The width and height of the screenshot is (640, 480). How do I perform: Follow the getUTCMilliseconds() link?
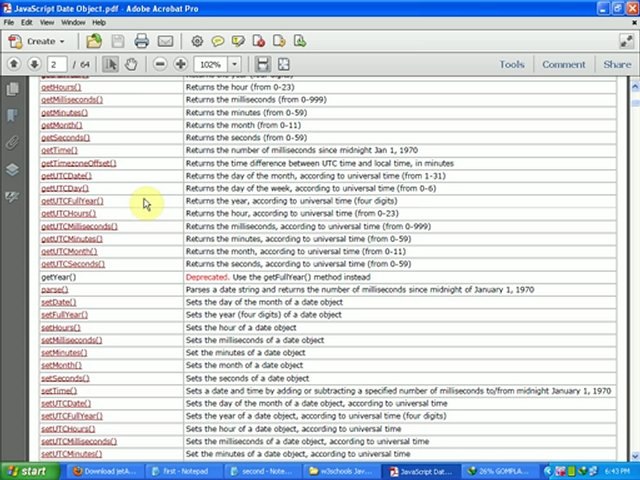(x=79, y=226)
